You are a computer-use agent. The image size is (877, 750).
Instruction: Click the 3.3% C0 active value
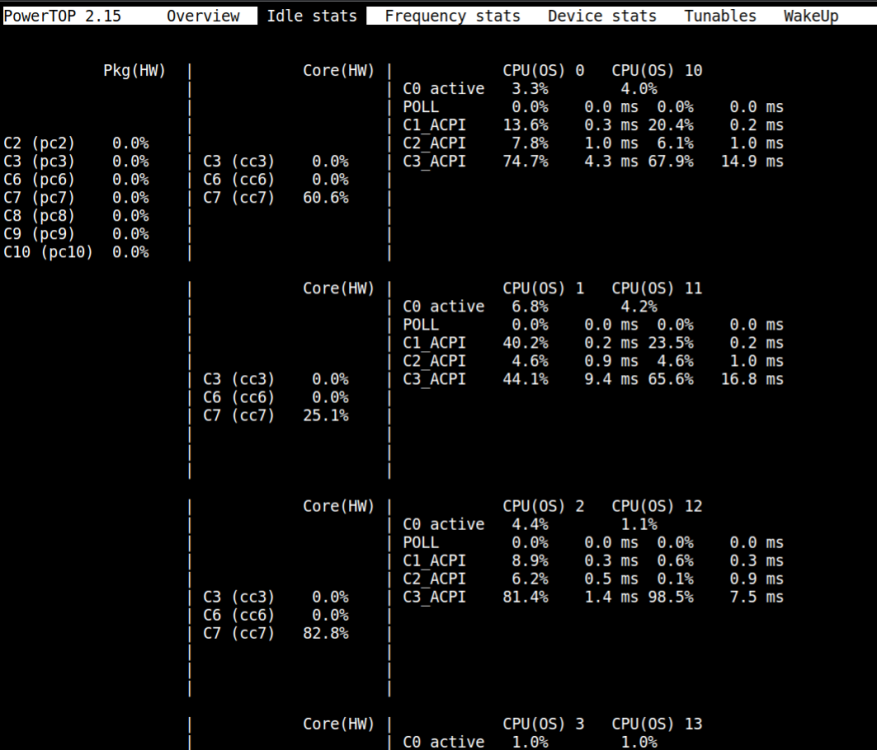tap(530, 89)
